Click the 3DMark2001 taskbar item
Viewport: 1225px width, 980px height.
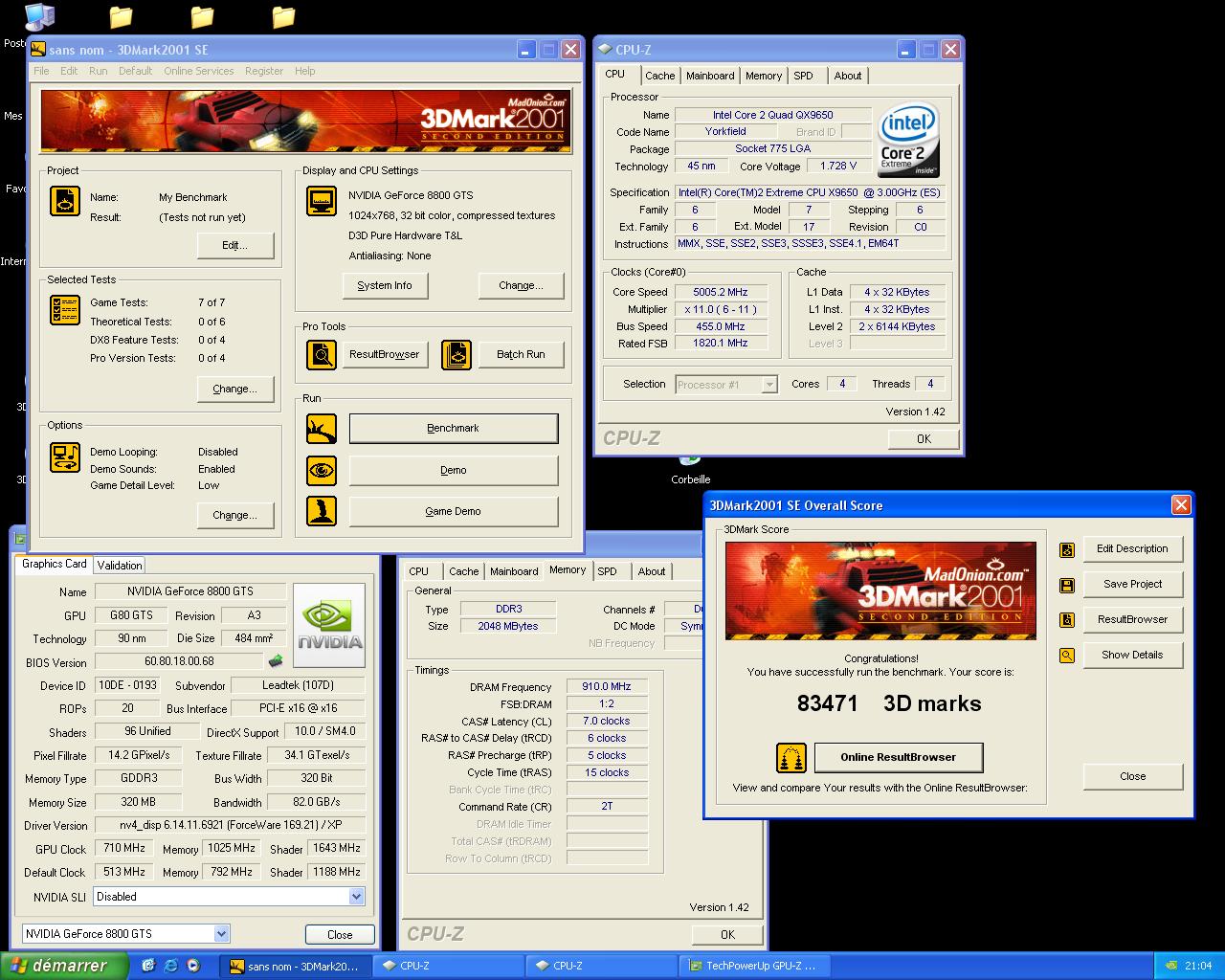[x=295, y=966]
